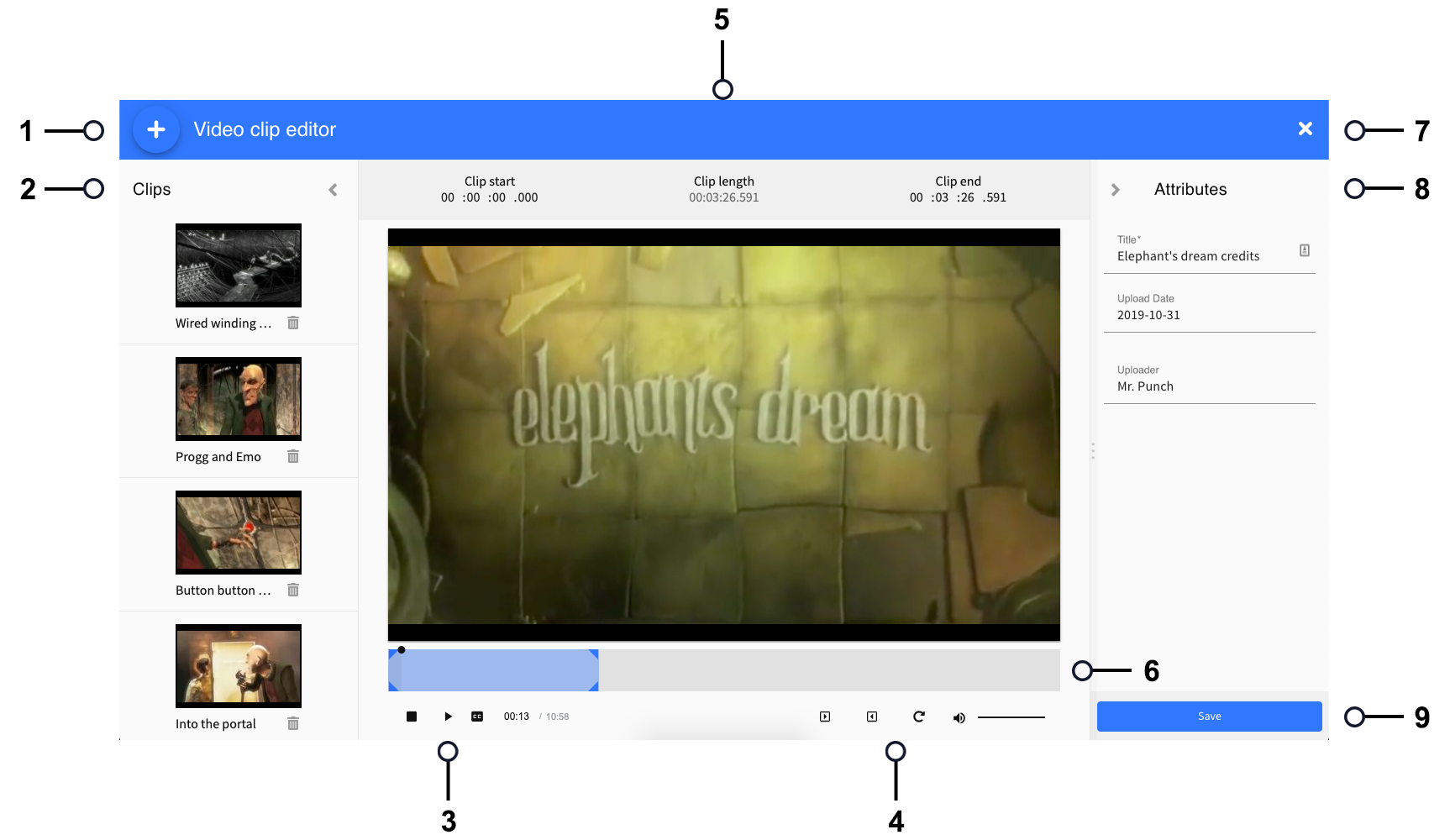Viewport: 1450px width, 840px height.
Task: Select the Into the portal thumbnail
Action: 239,666
